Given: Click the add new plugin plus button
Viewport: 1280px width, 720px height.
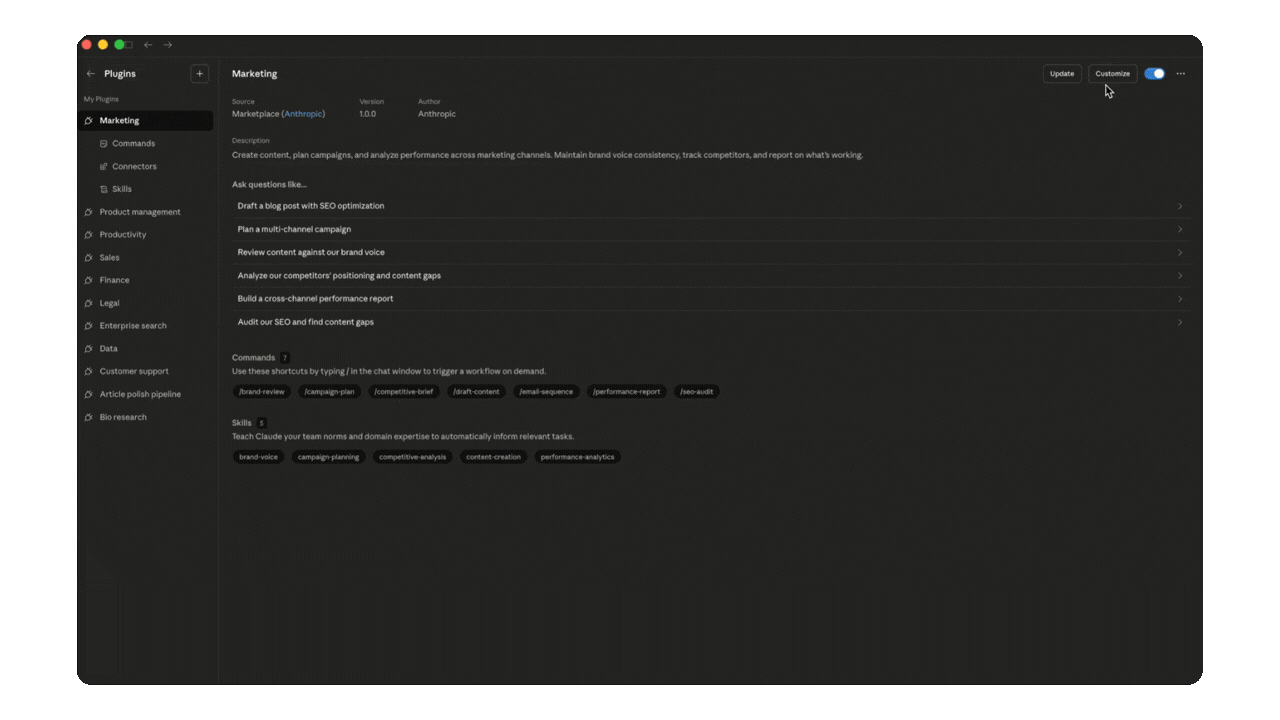Looking at the screenshot, I should click(199, 73).
